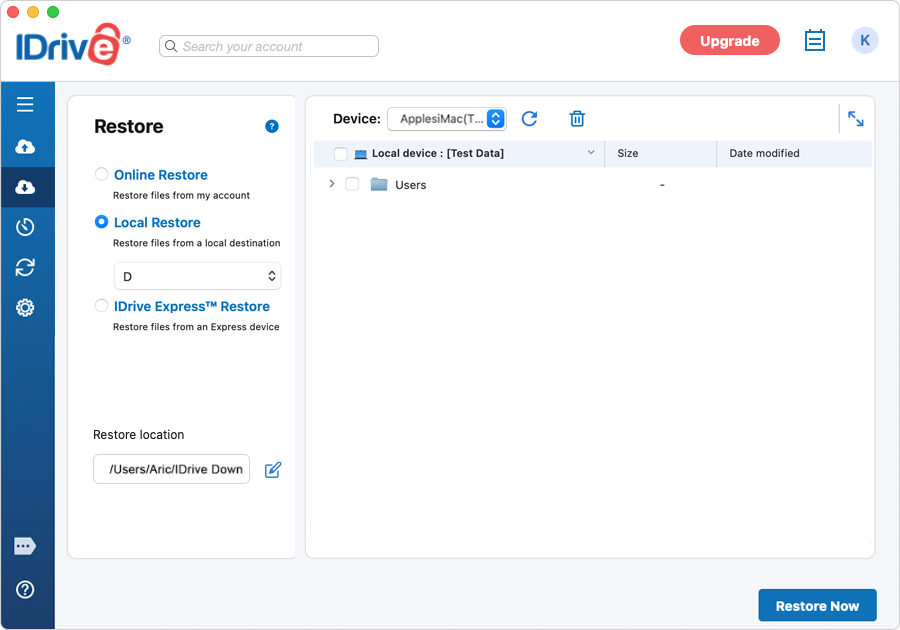Open the local destination drive dropdown
Viewport: 900px width, 630px height.
[x=197, y=277]
